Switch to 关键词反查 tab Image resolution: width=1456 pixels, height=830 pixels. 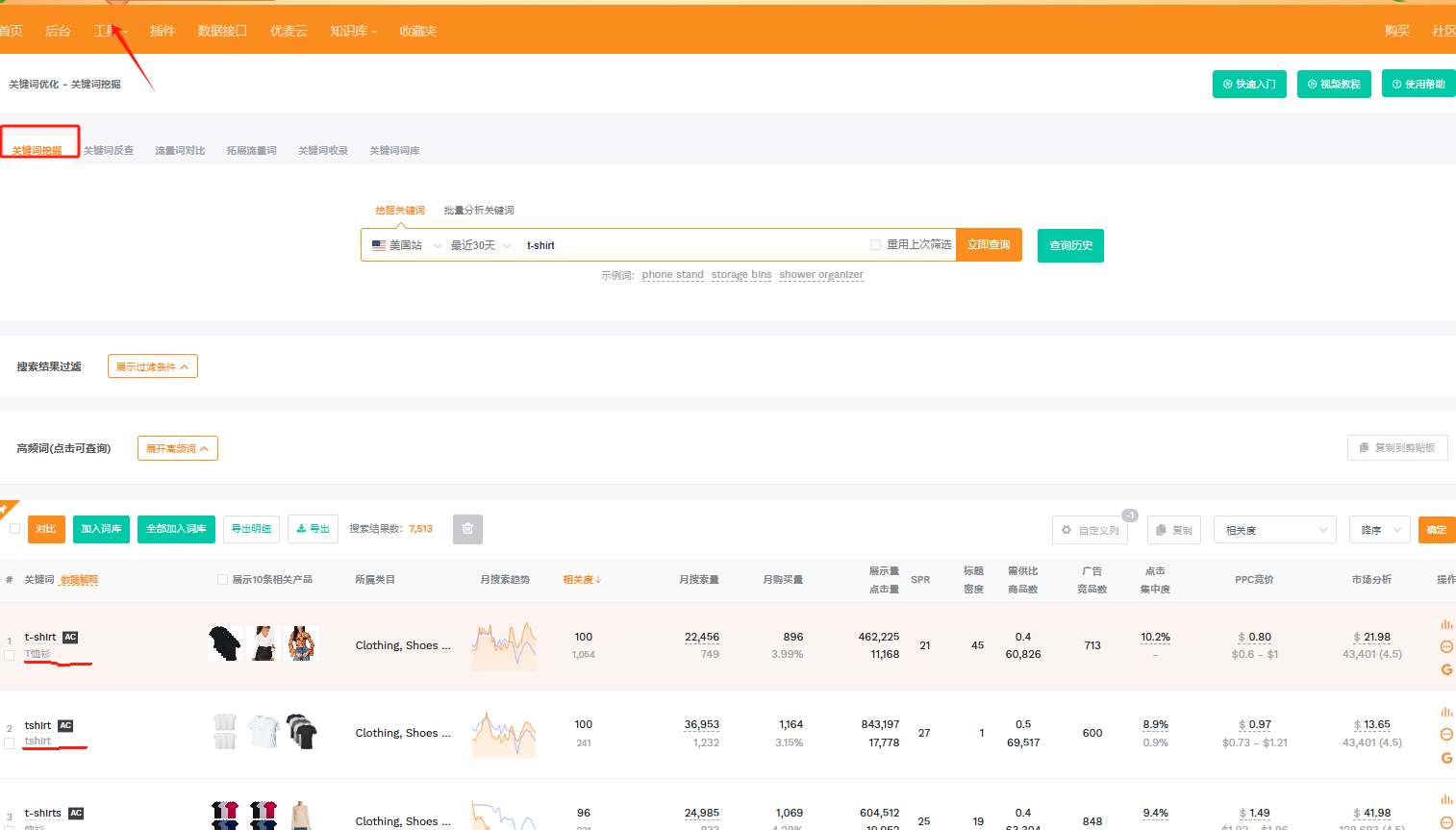(109, 150)
